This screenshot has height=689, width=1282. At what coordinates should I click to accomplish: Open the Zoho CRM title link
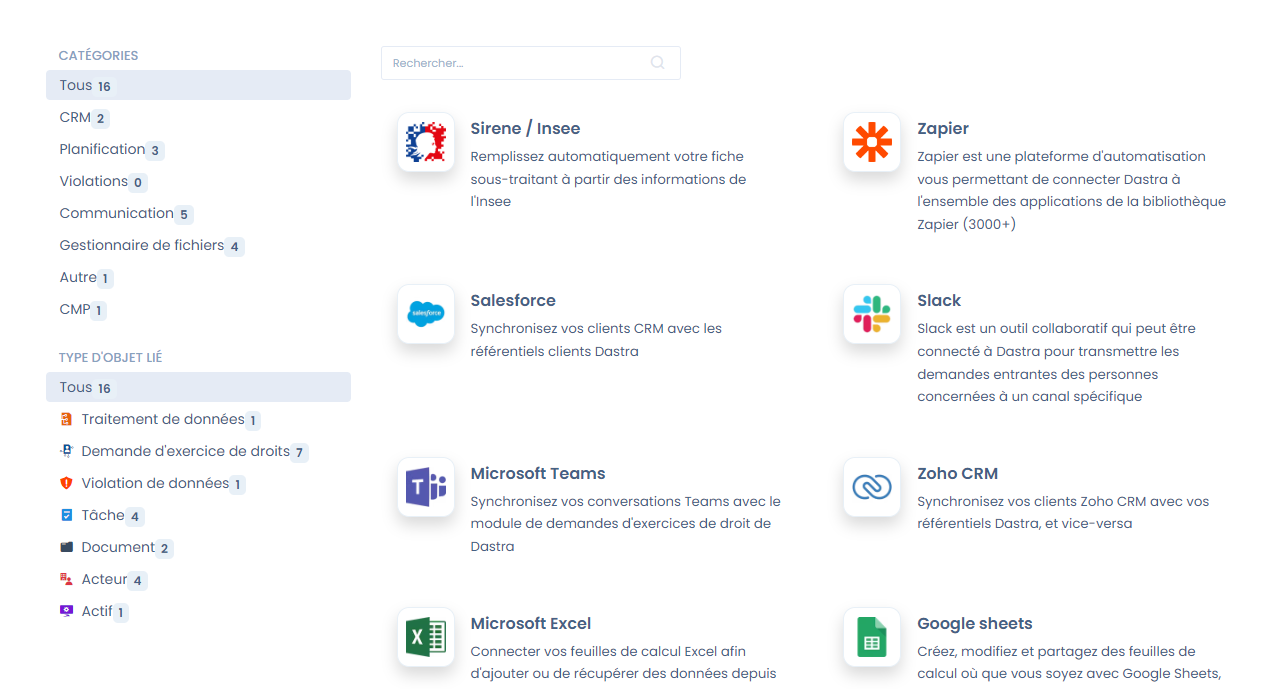[x=958, y=473]
